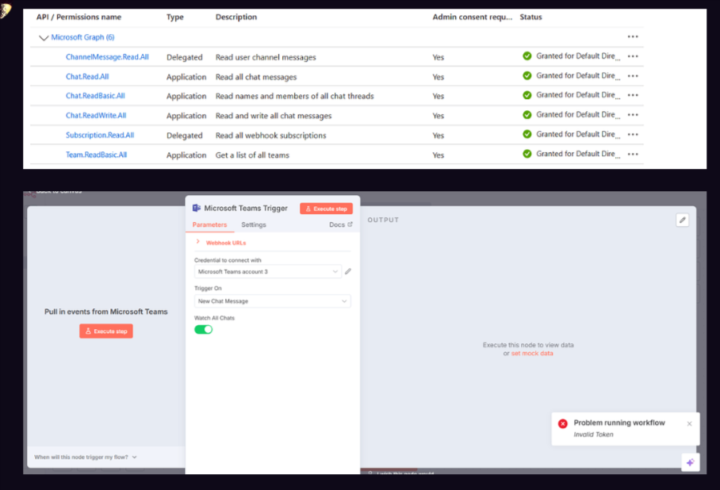Open the Credential to connect with dropdown
Screen dimensions: 720x490
coord(268,271)
